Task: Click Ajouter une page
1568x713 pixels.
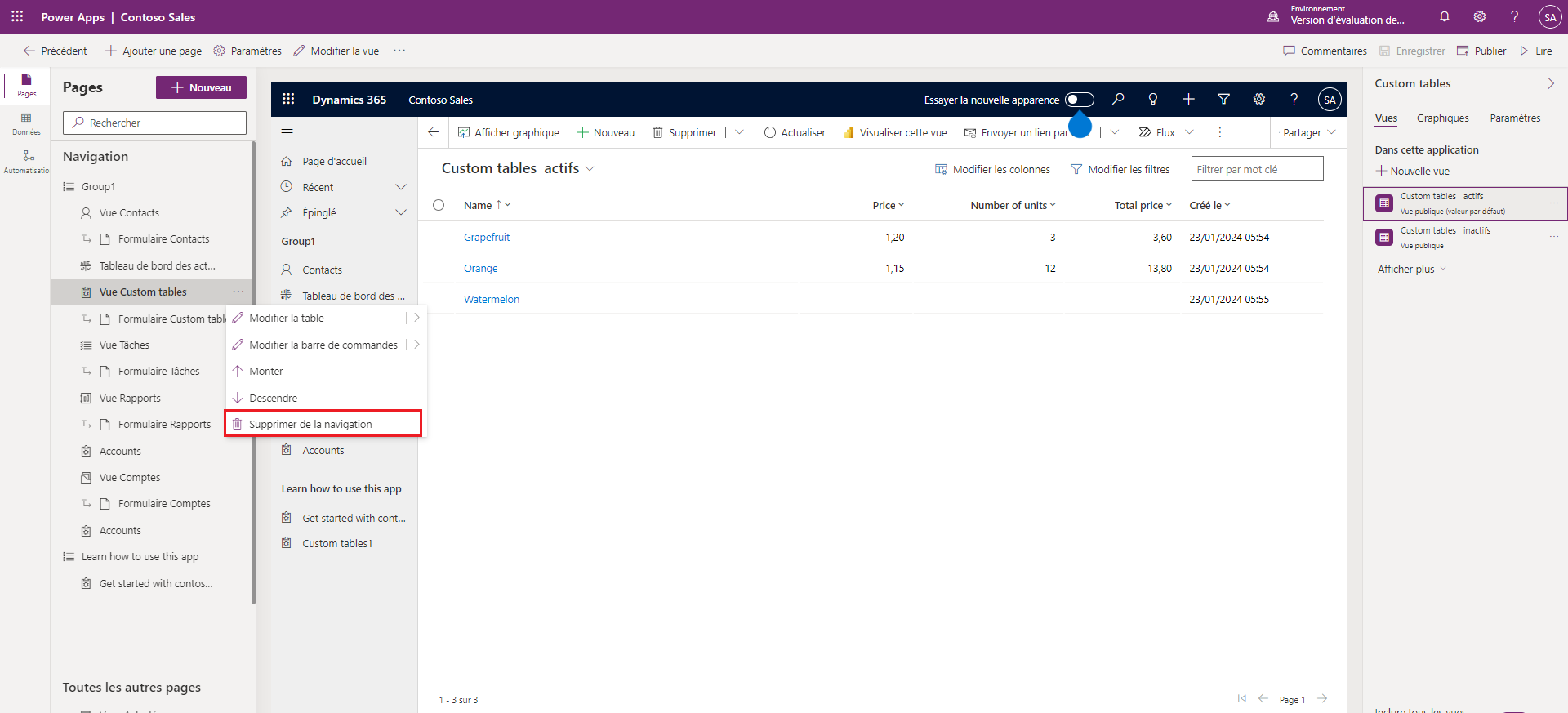Action: pos(153,51)
